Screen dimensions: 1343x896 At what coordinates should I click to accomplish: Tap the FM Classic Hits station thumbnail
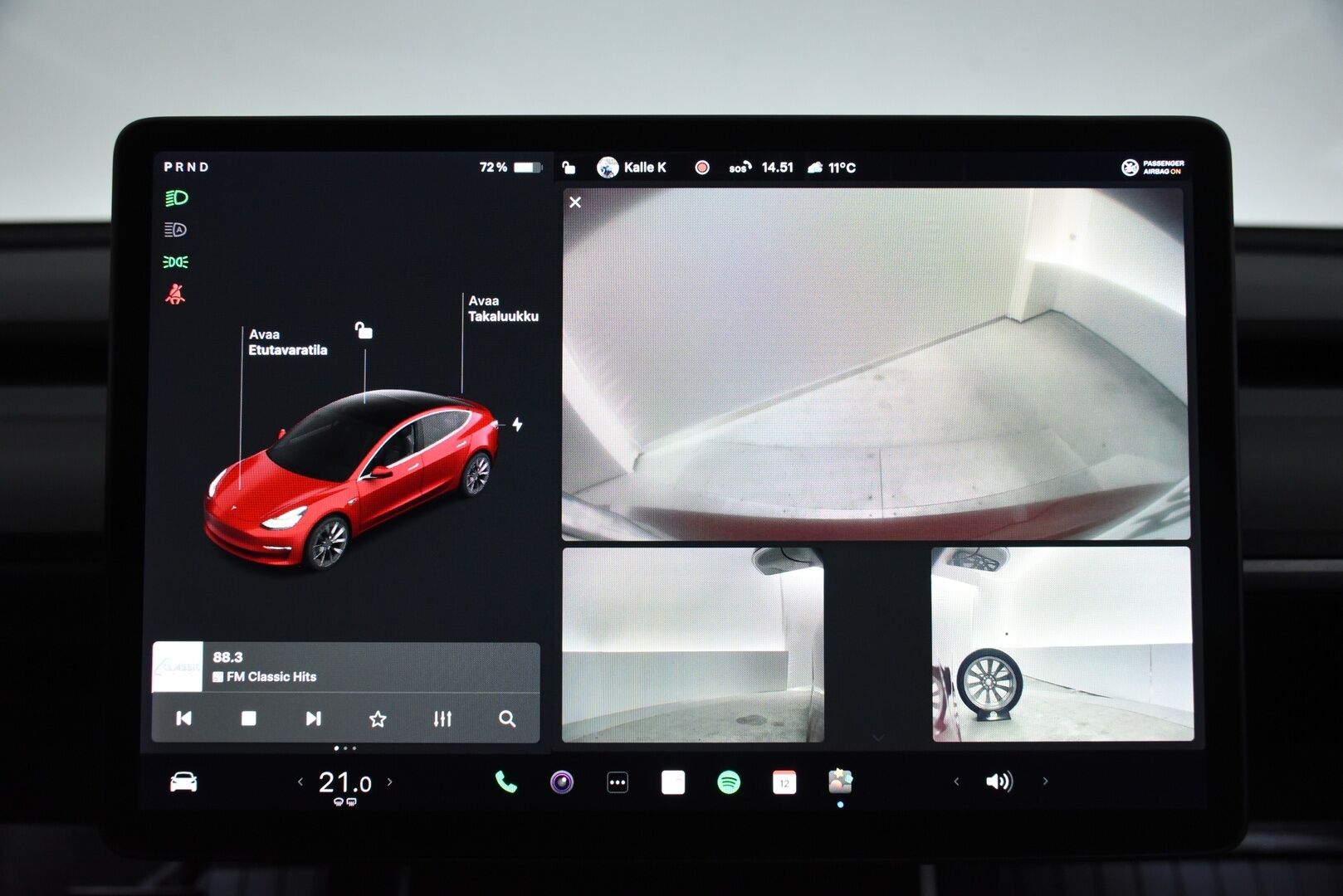(x=178, y=668)
